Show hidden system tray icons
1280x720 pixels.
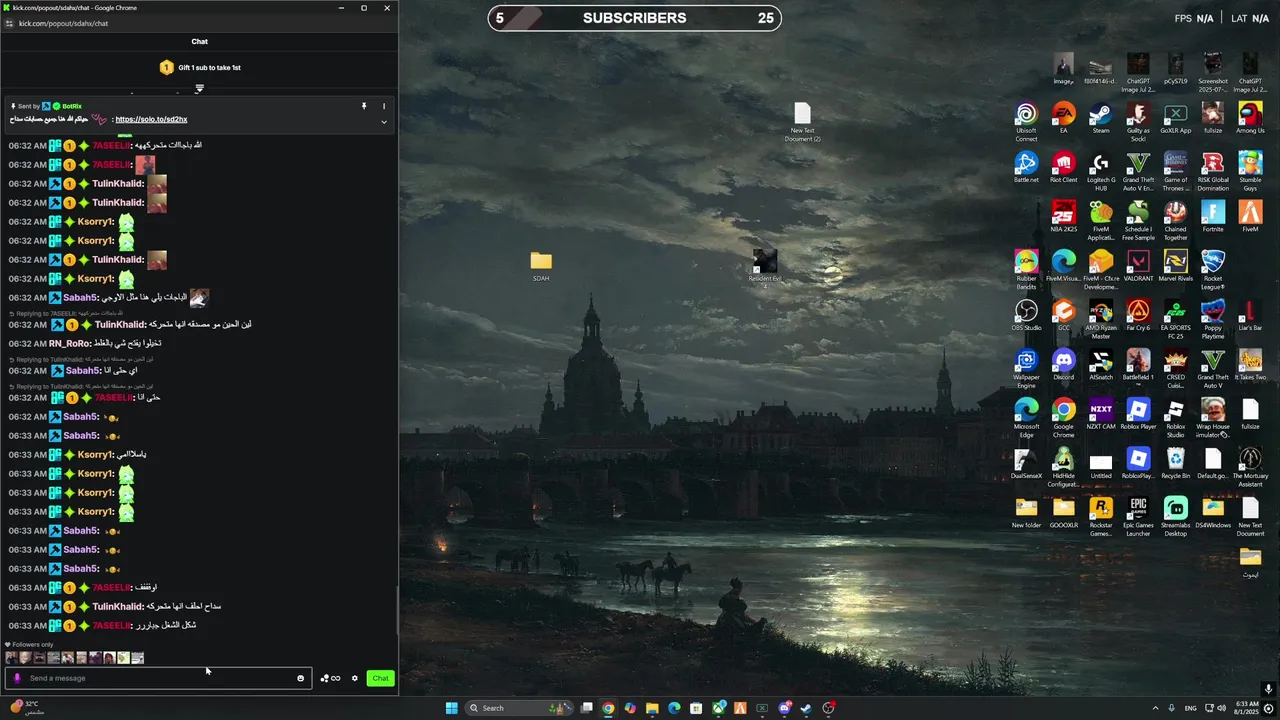tap(1156, 708)
